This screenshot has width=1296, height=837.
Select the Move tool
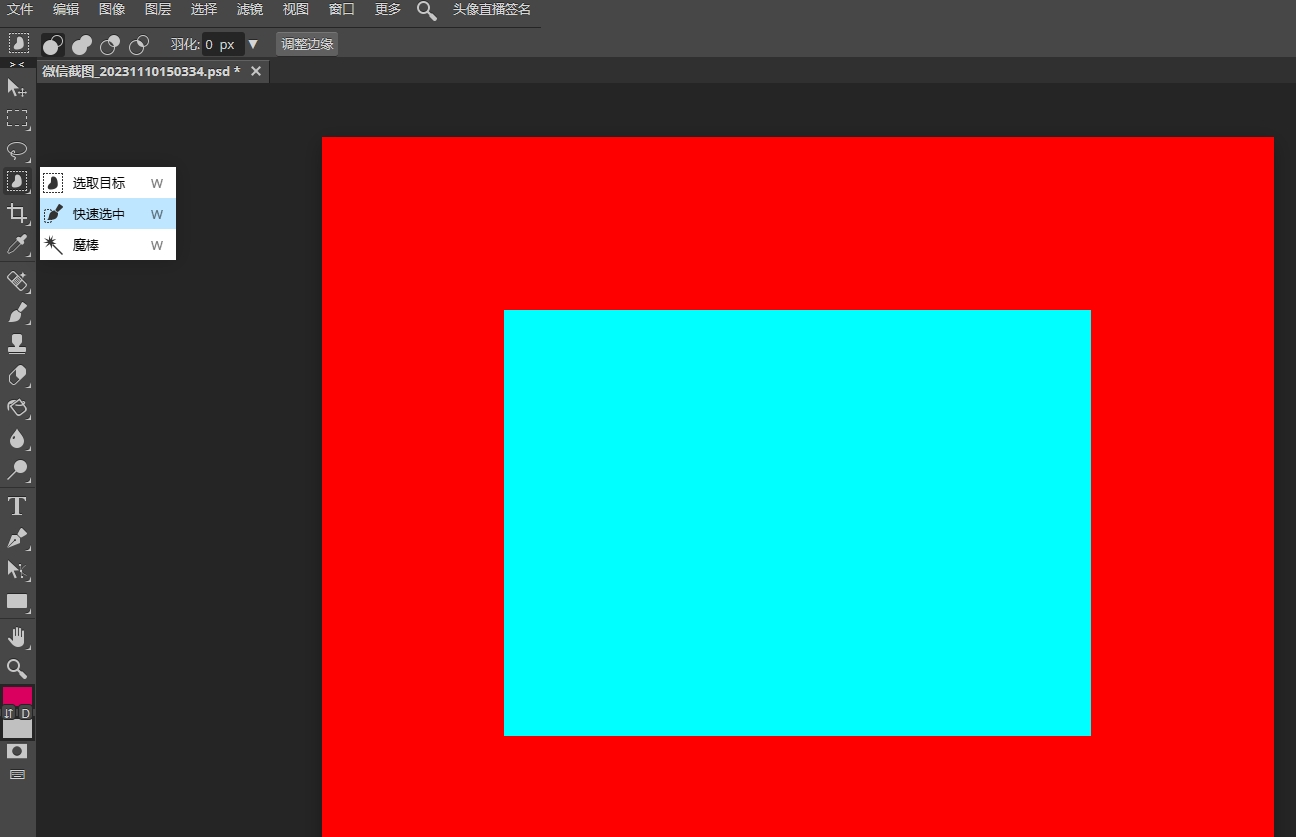coord(16,88)
